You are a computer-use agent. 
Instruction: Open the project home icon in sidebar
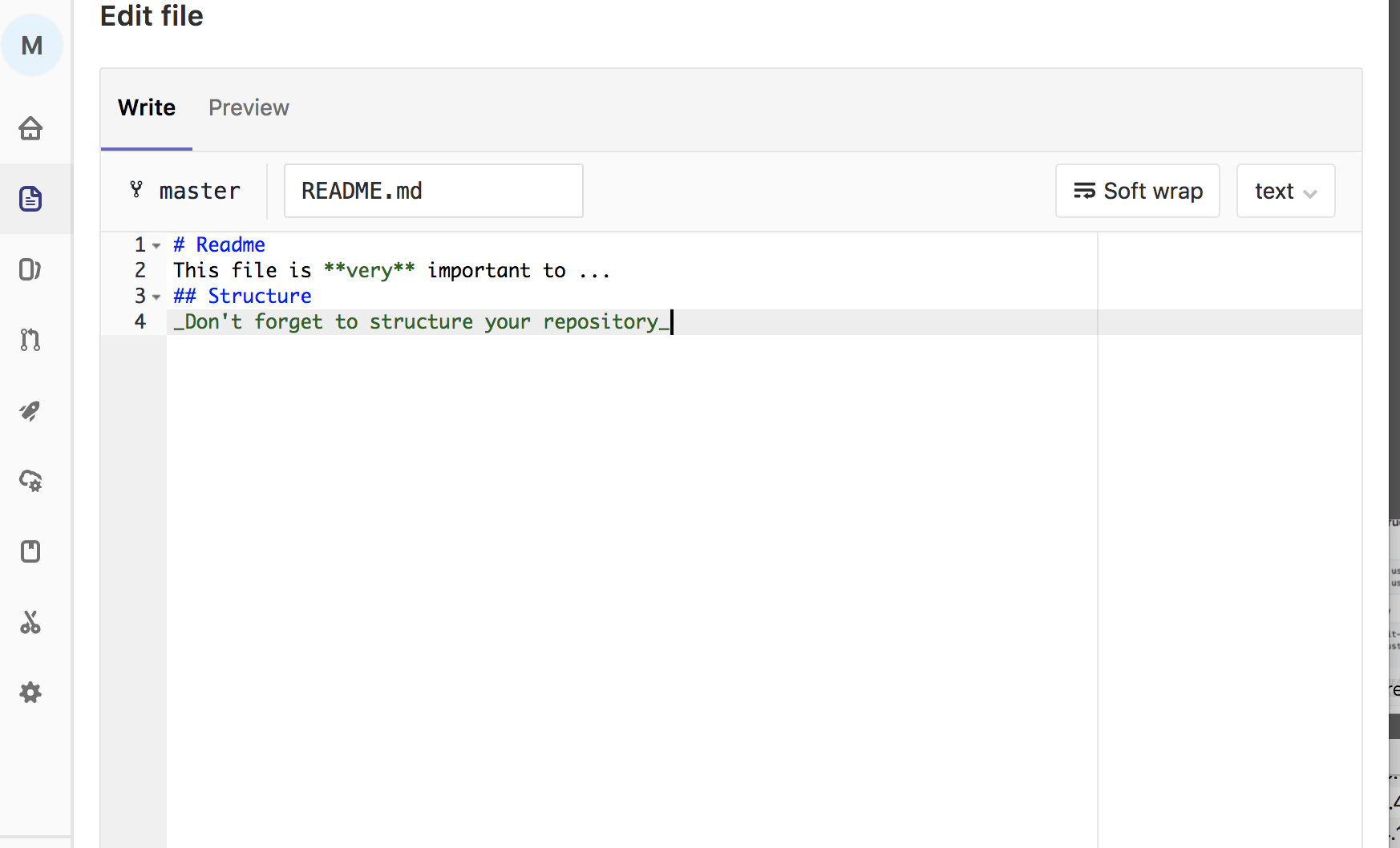30,128
